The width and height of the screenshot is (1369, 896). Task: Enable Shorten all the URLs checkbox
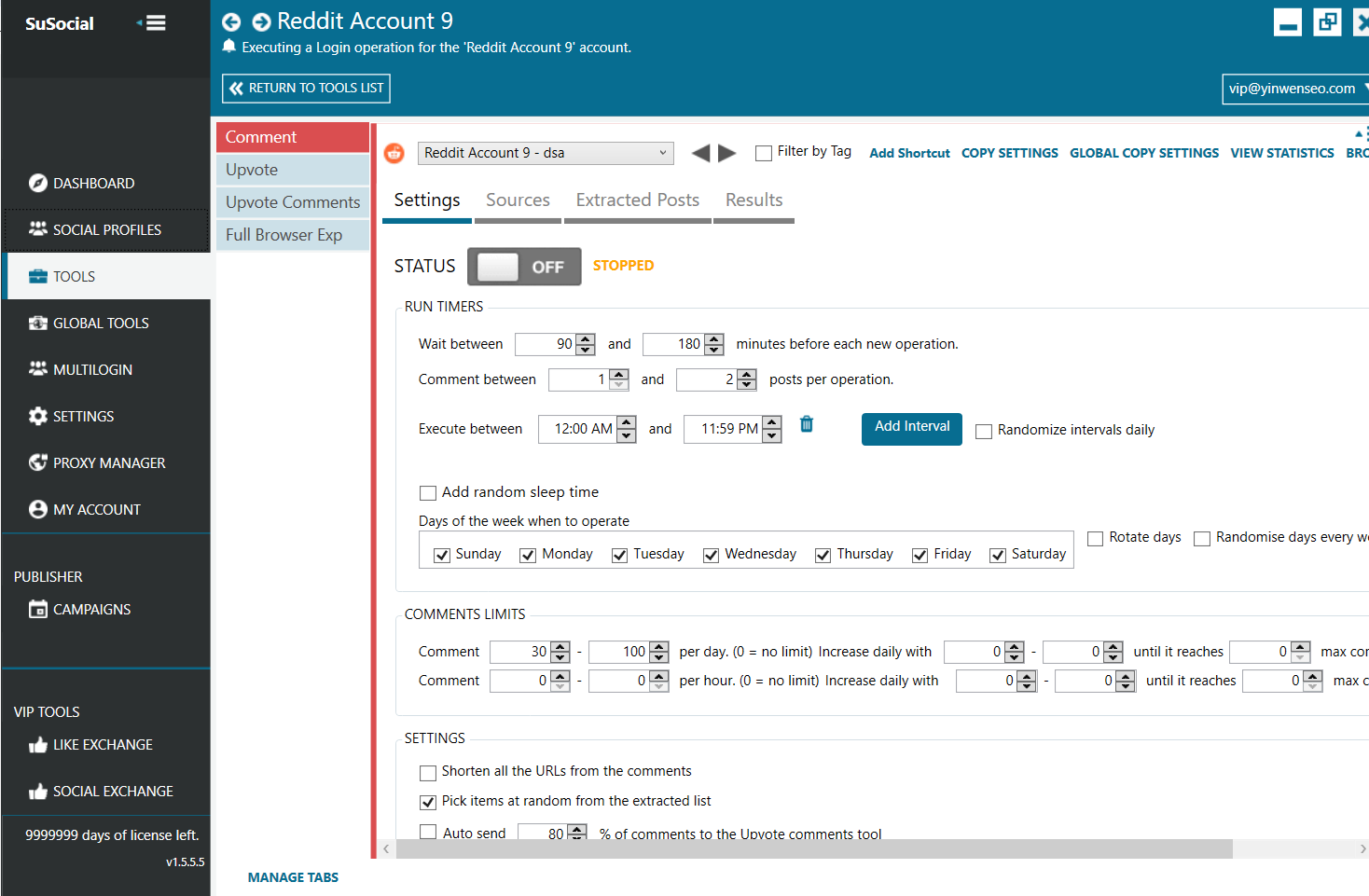(428, 773)
